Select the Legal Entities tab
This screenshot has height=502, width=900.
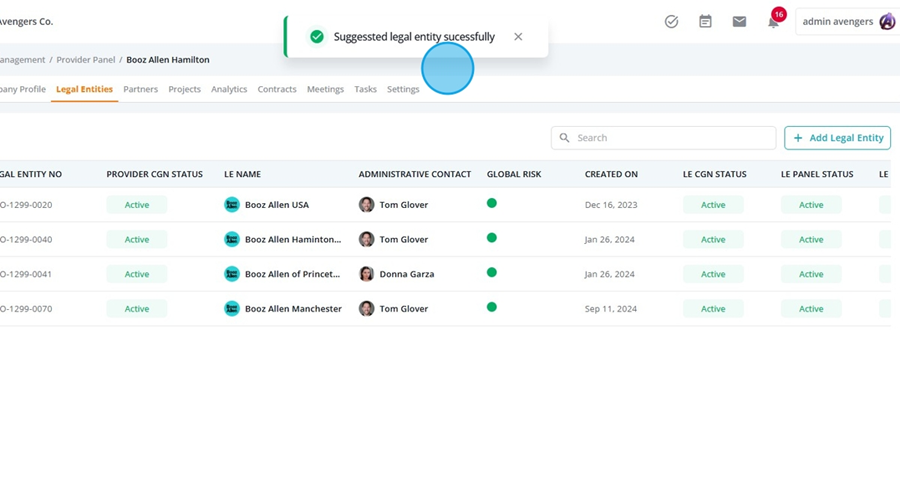point(84,89)
